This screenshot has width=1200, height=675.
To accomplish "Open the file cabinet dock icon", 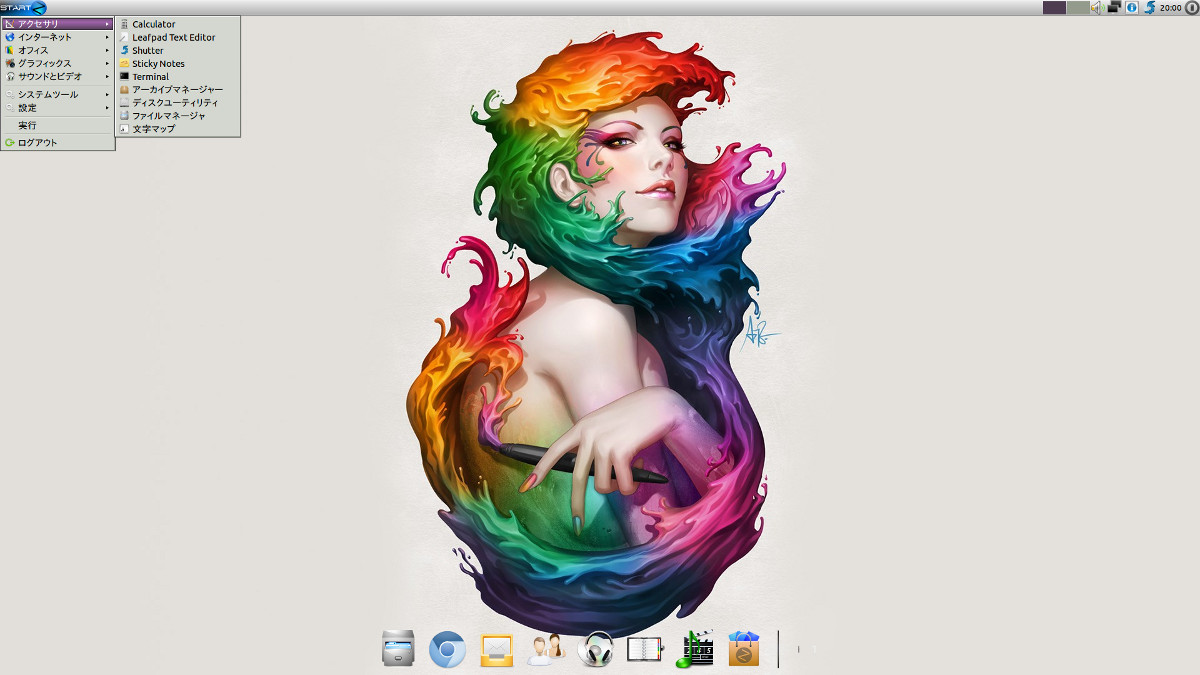I will pyautogui.click(x=398, y=649).
